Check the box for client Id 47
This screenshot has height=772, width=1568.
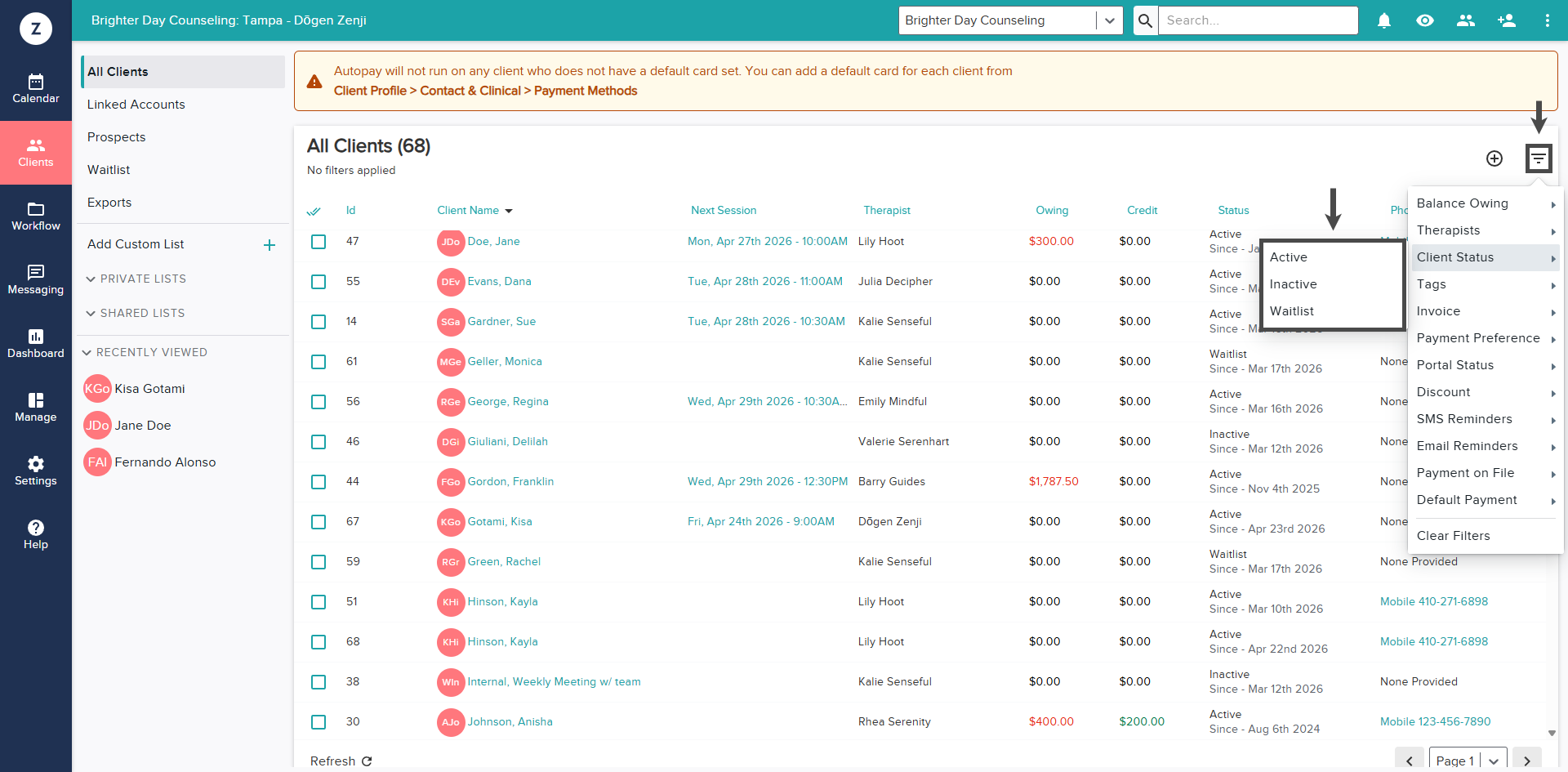pos(318,242)
